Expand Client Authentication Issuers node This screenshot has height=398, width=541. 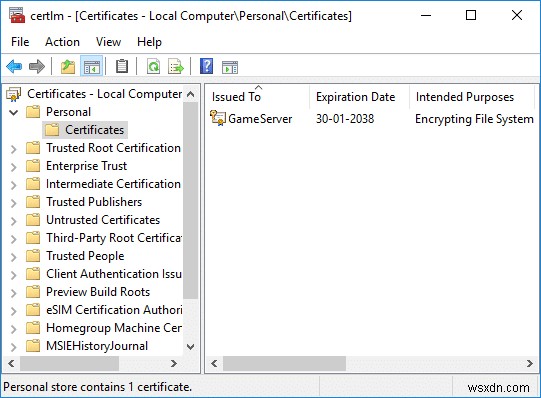pyautogui.click(x=14, y=275)
